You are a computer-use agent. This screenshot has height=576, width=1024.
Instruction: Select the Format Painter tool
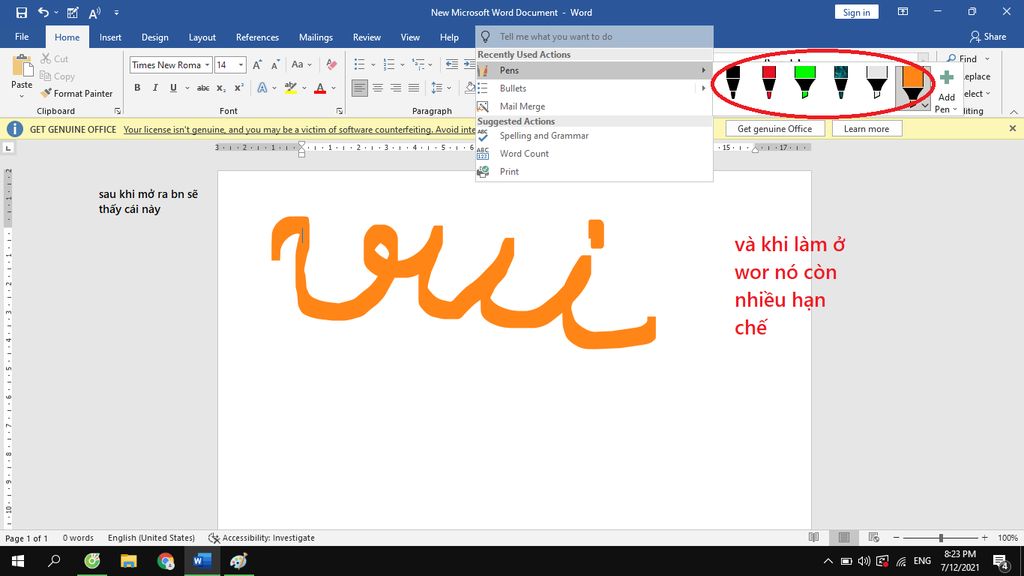[x=76, y=93]
